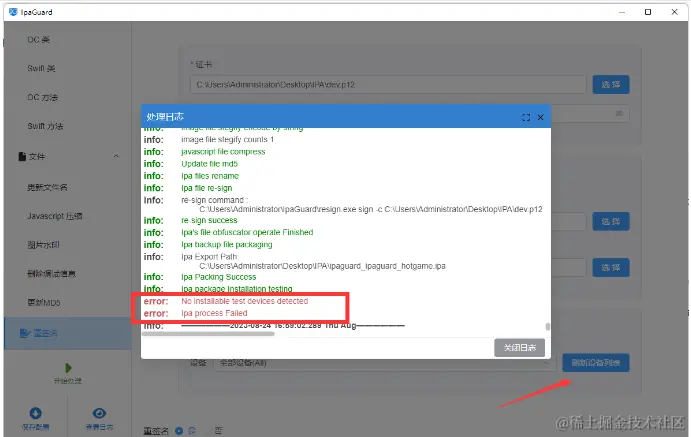Click the green play icon above 开始处理
This screenshot has height=437, width=691.
coord(68,368)
